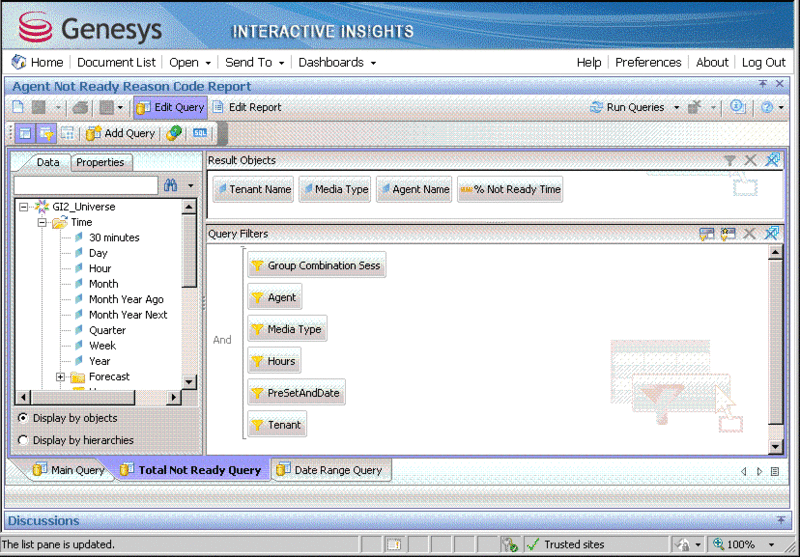Image resolution: width=800 pixels, height=557 pixels.
Task: Click the purge data icon
Action: [x=694, y=107]
